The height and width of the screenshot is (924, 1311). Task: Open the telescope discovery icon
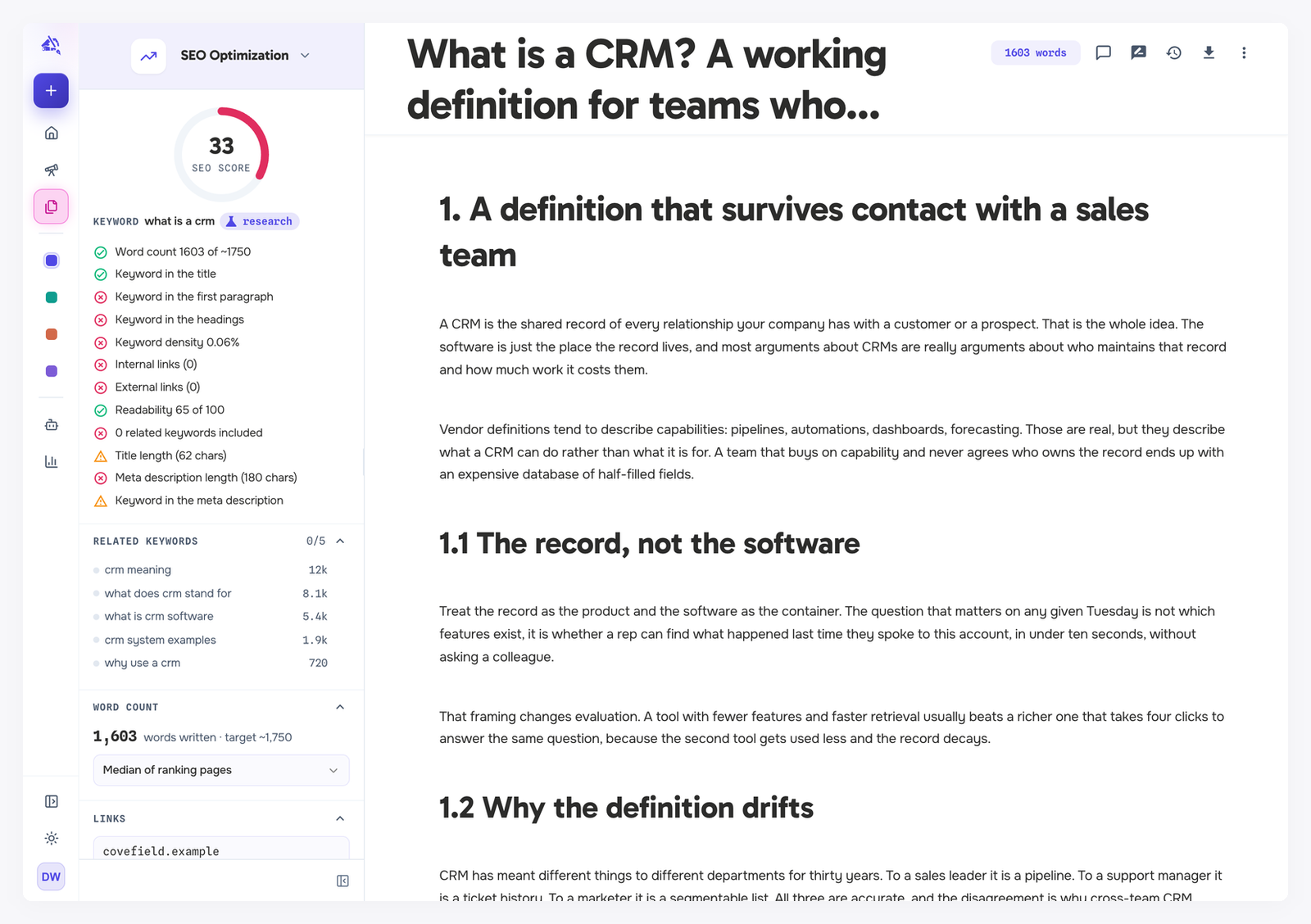(51, 170)
